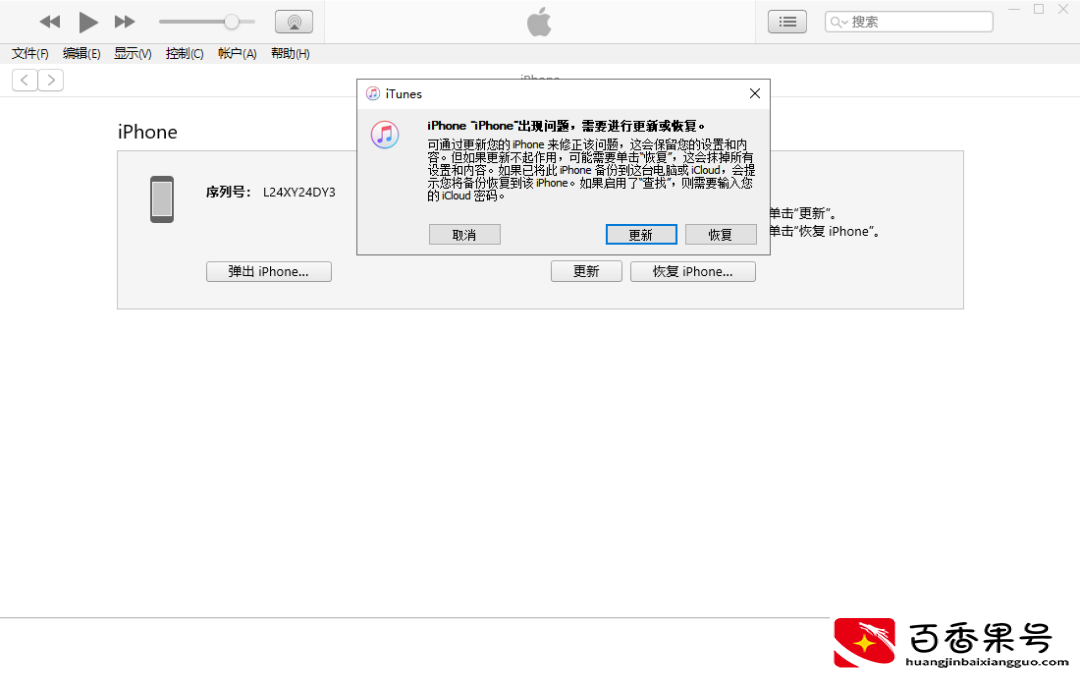1080x673 pixels.
Task: Close the main iTunes window
Action: point(1063,10)
